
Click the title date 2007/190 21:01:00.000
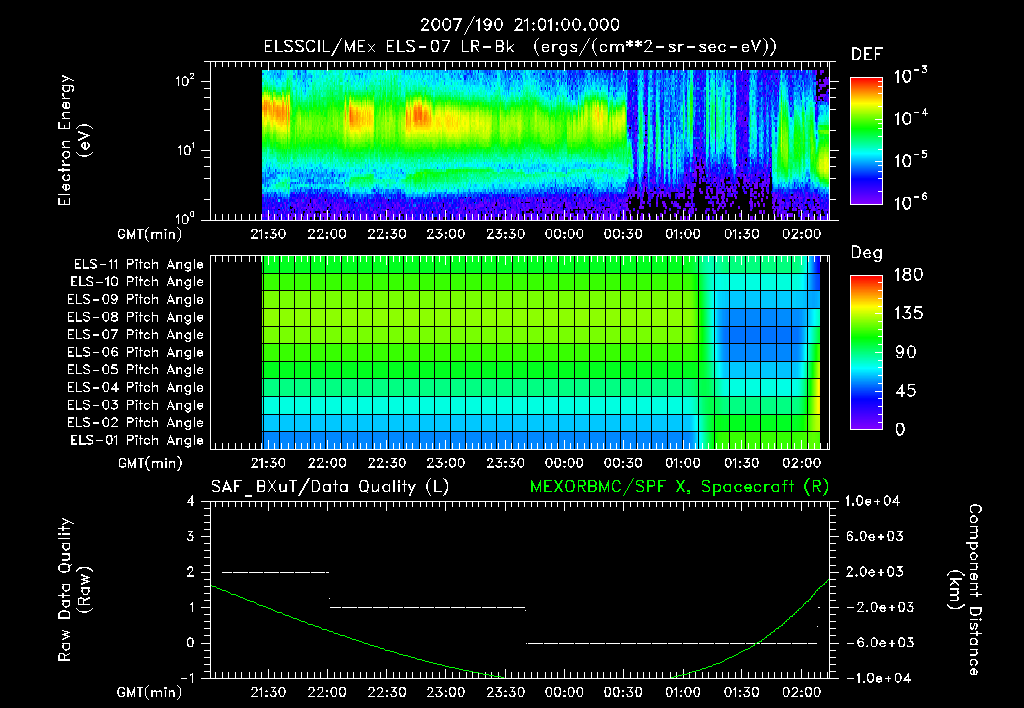point(519,25)
